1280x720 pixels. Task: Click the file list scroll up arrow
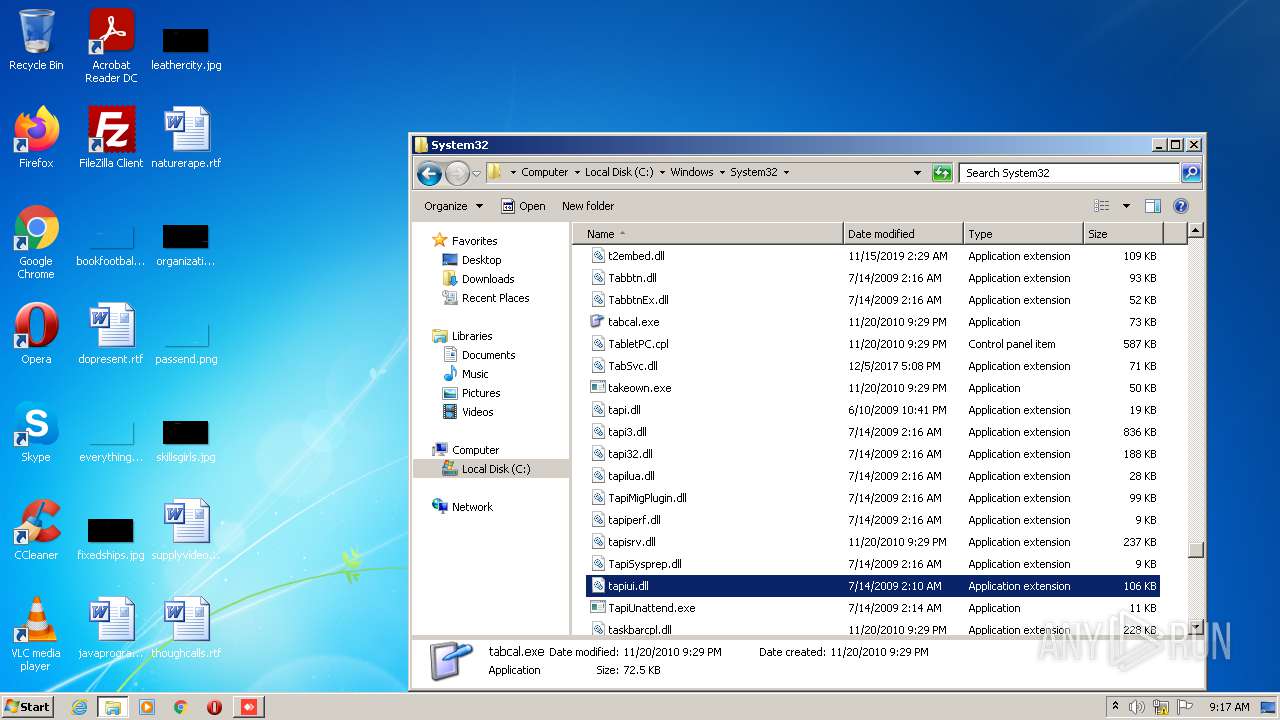click(1195, 231)
